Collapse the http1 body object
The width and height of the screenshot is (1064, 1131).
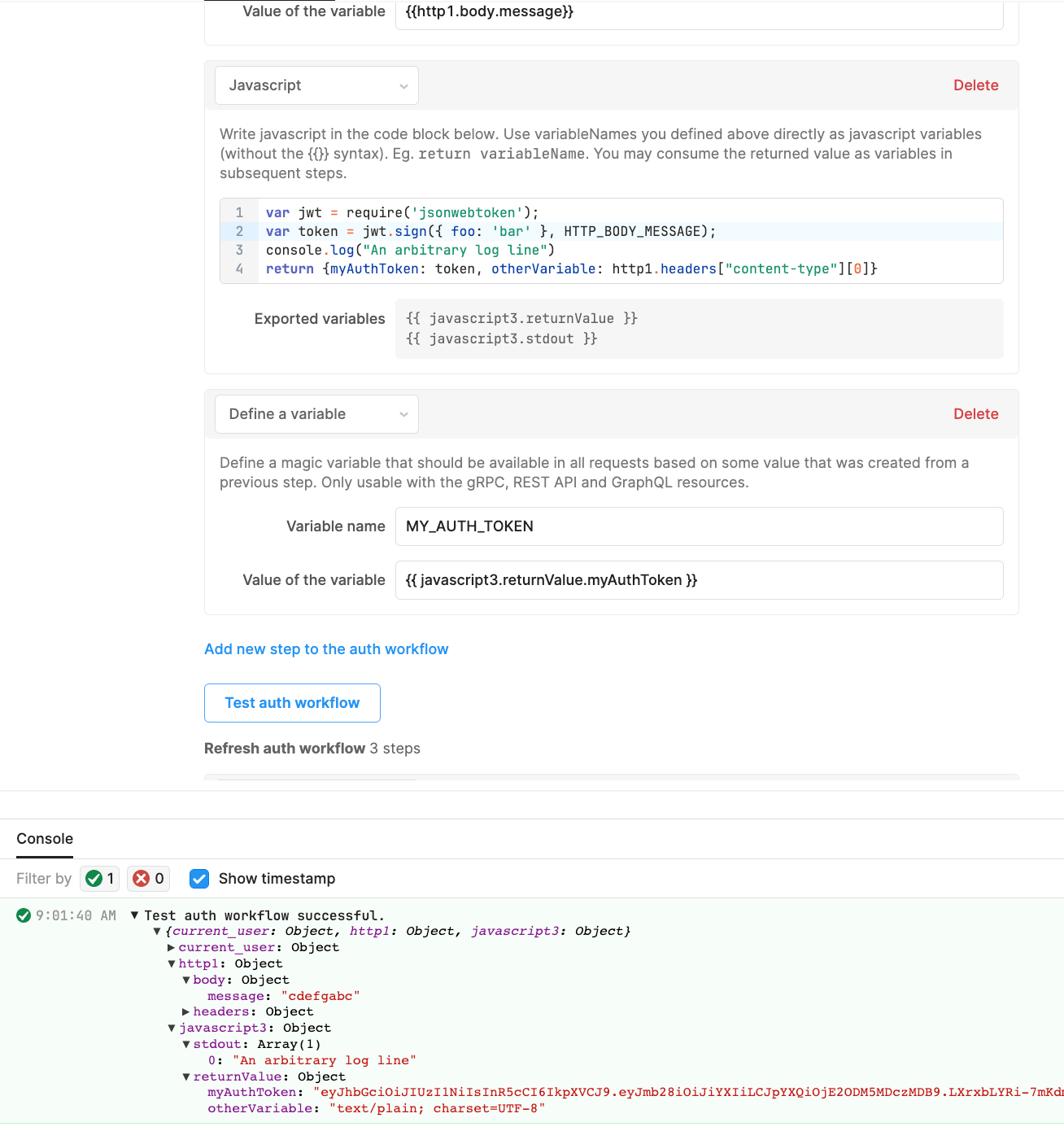(x=186, y=980)
